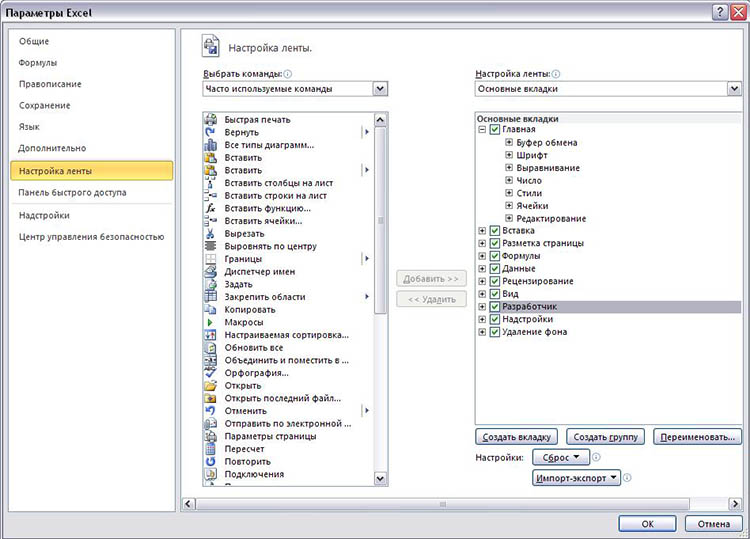The width and height of the screenshot is (750, 539).
Task: Click the commands list scroll-down arrow
Action: click(380, 478)
